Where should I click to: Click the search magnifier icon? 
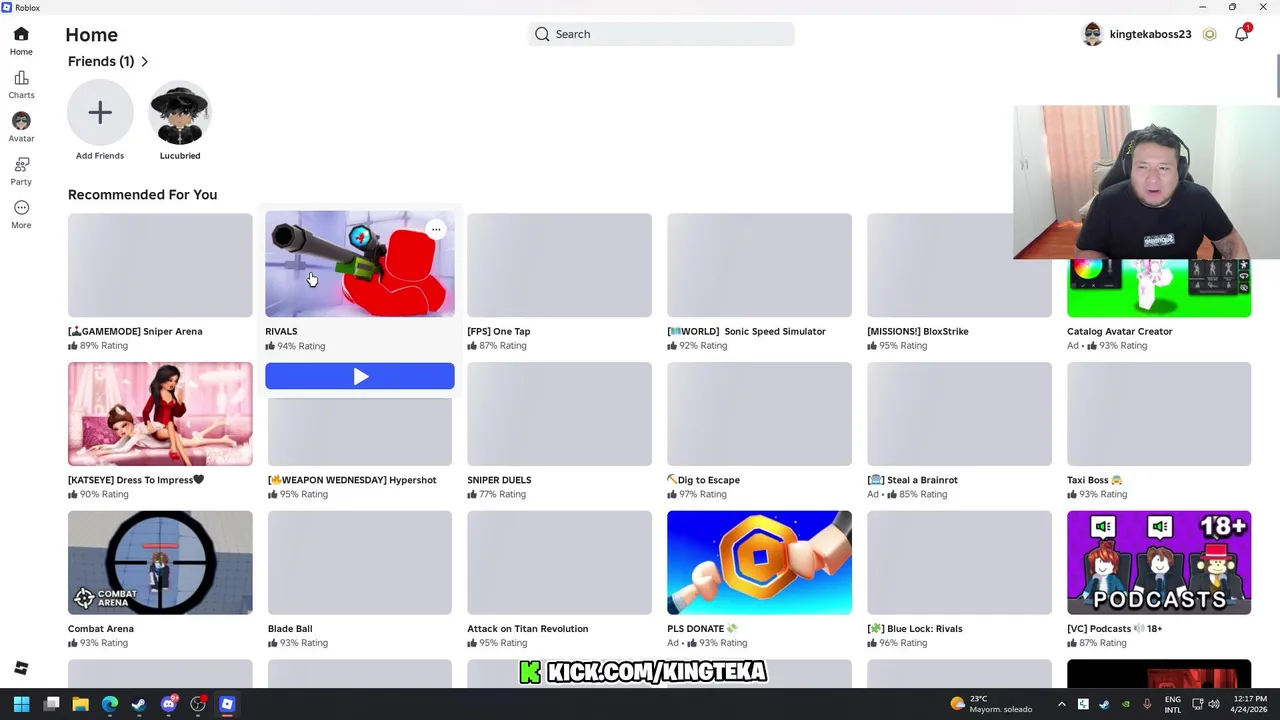point(542,34)
